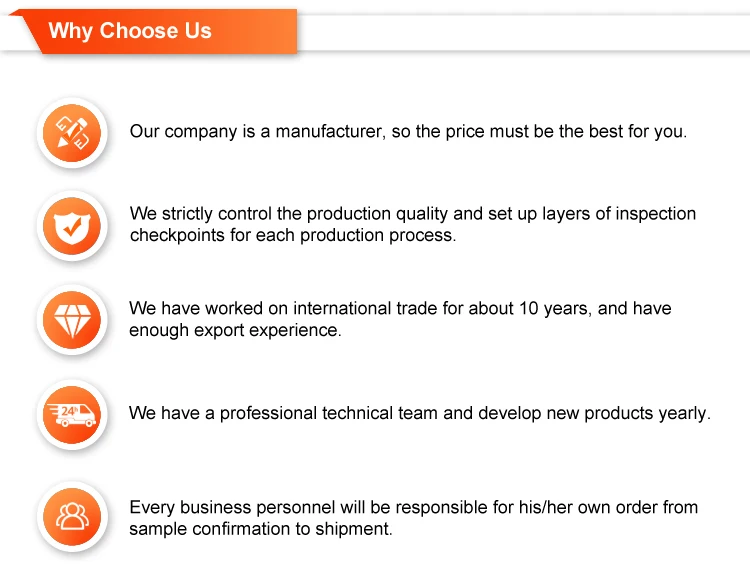
Task: Click the checkpoints for each production process line
Action: click(x=293, y=235)
